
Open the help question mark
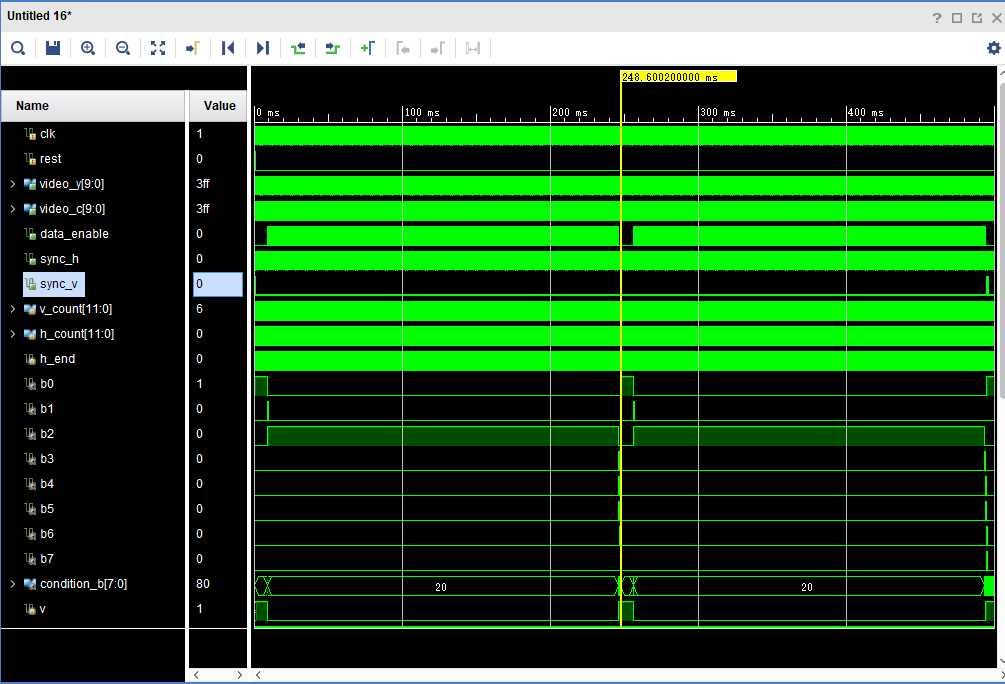coord(937,18)
